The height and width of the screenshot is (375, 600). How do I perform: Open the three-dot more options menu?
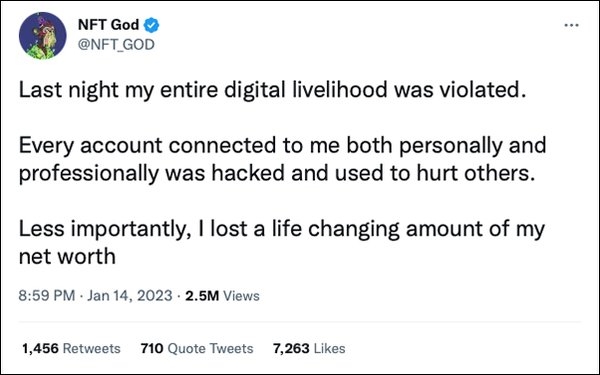click(x=571, y=25)
